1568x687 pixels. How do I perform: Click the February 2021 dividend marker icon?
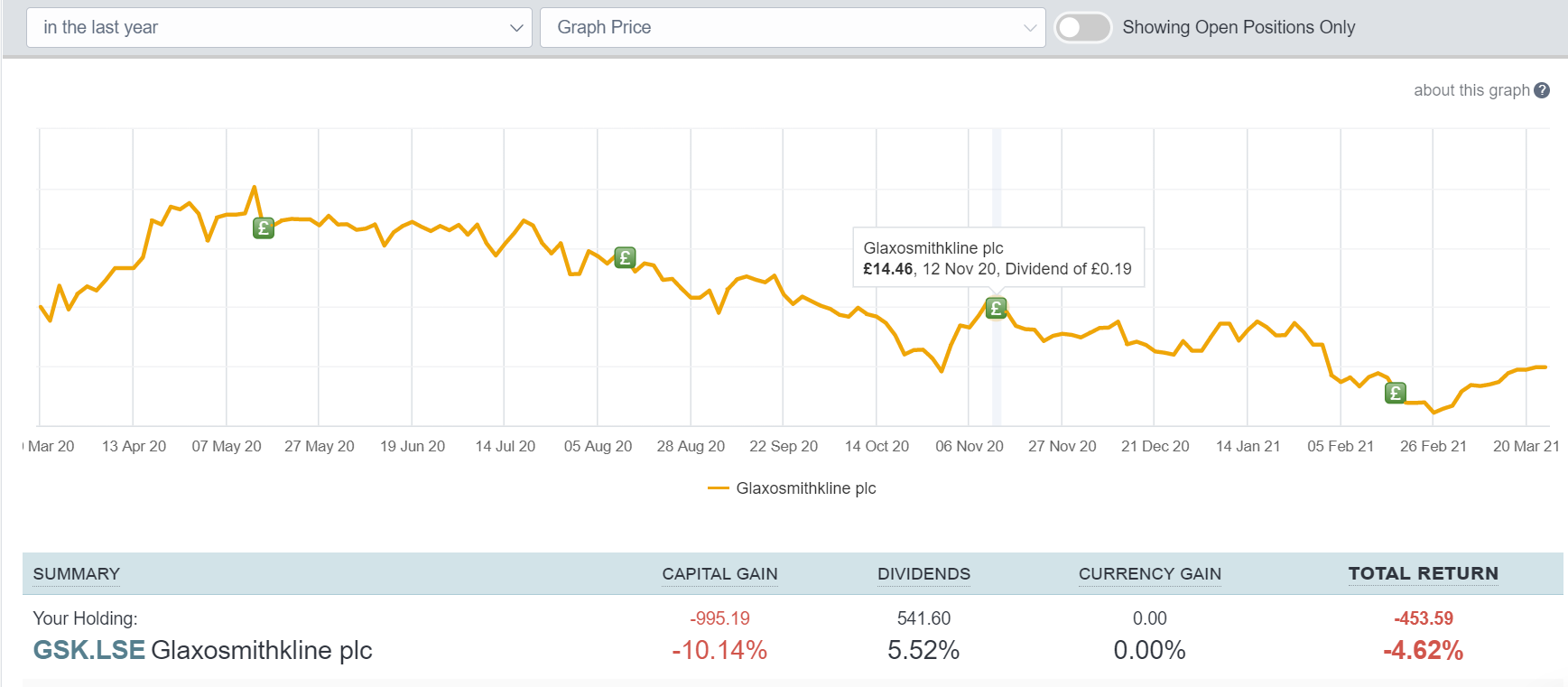coord(1396,393)
